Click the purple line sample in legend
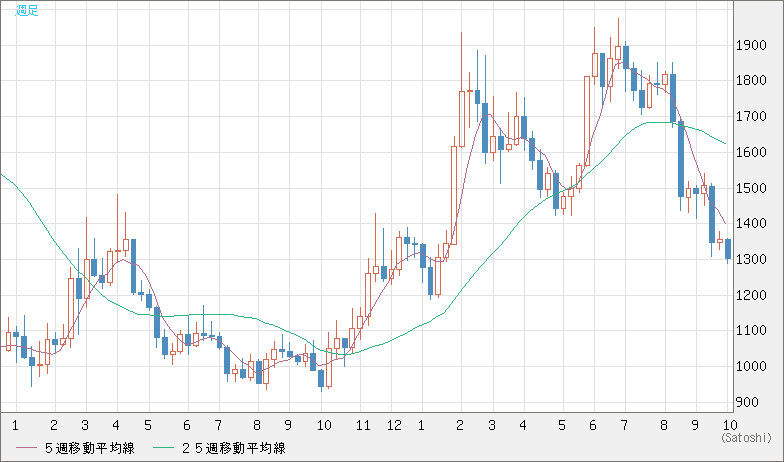The height and width of the screenshot is (462, 784). pos(27,448)
